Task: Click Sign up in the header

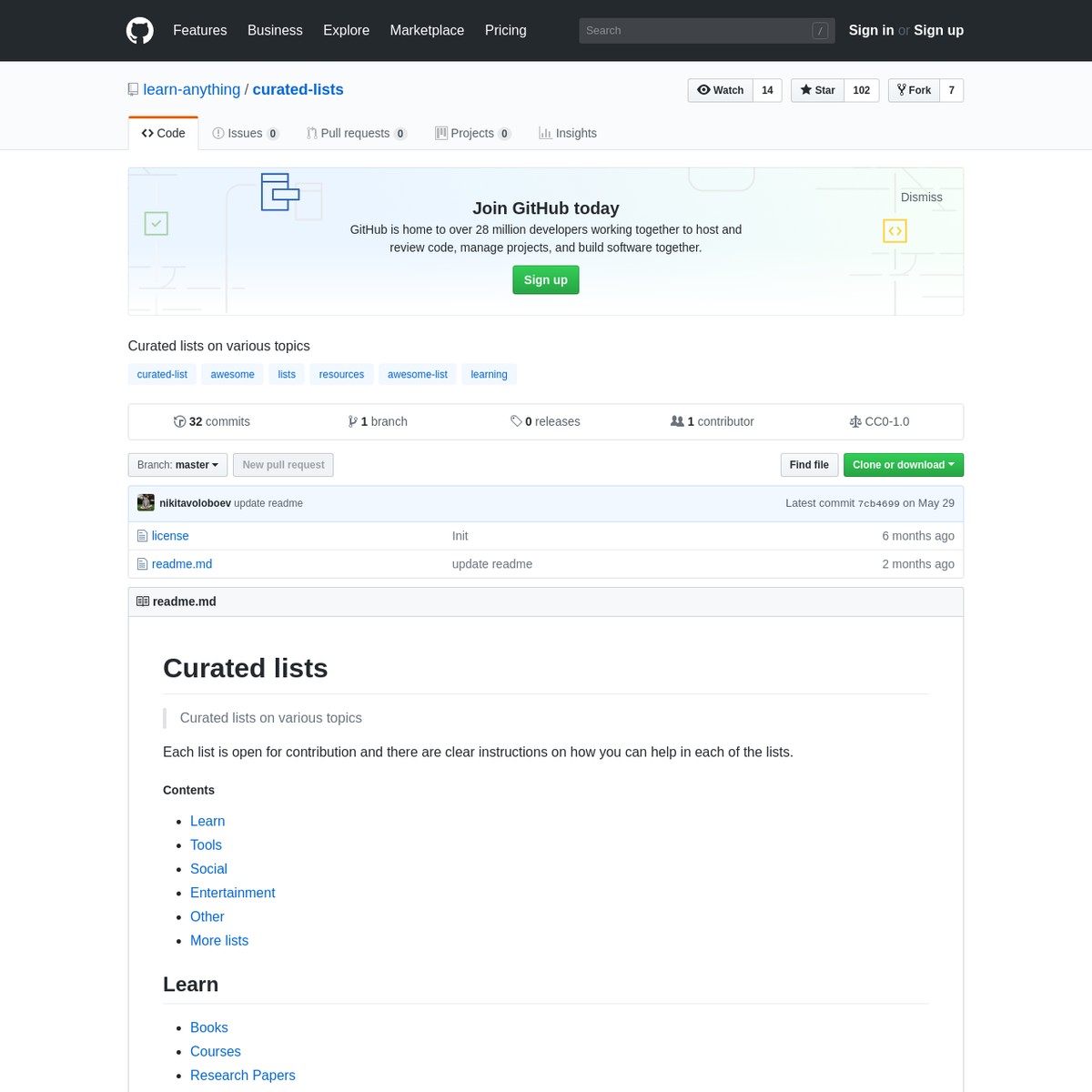Action: [x=938, y=30]
